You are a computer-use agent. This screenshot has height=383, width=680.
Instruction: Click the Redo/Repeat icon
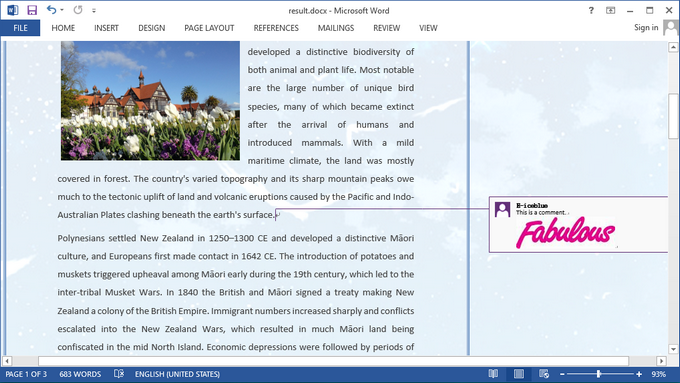(x=78, y=10)
